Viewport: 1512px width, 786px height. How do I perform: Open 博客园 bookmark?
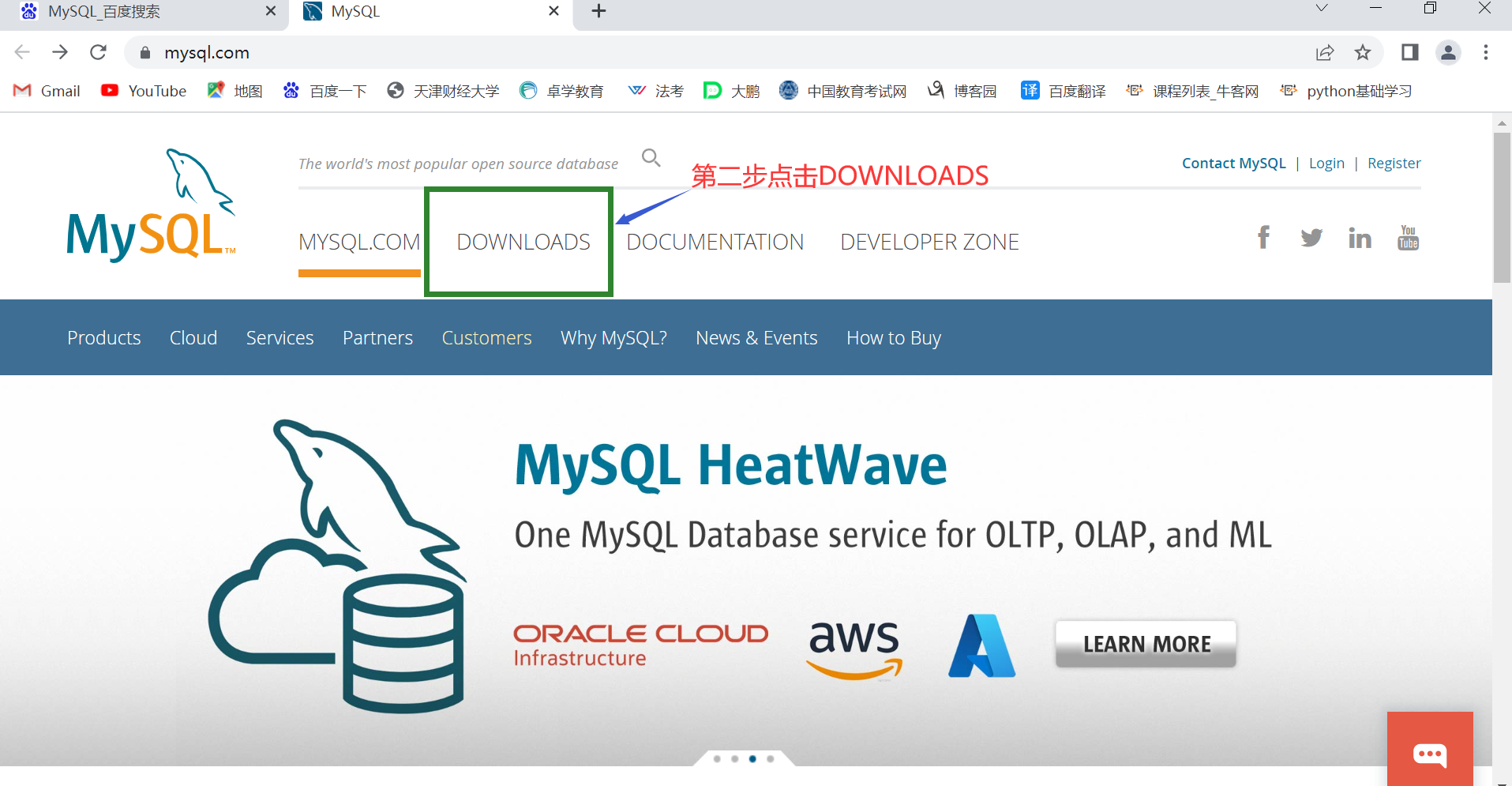962,91
